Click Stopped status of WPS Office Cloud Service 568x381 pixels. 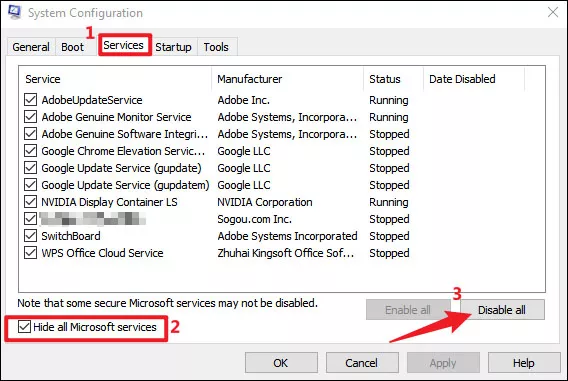pos(389,253)
